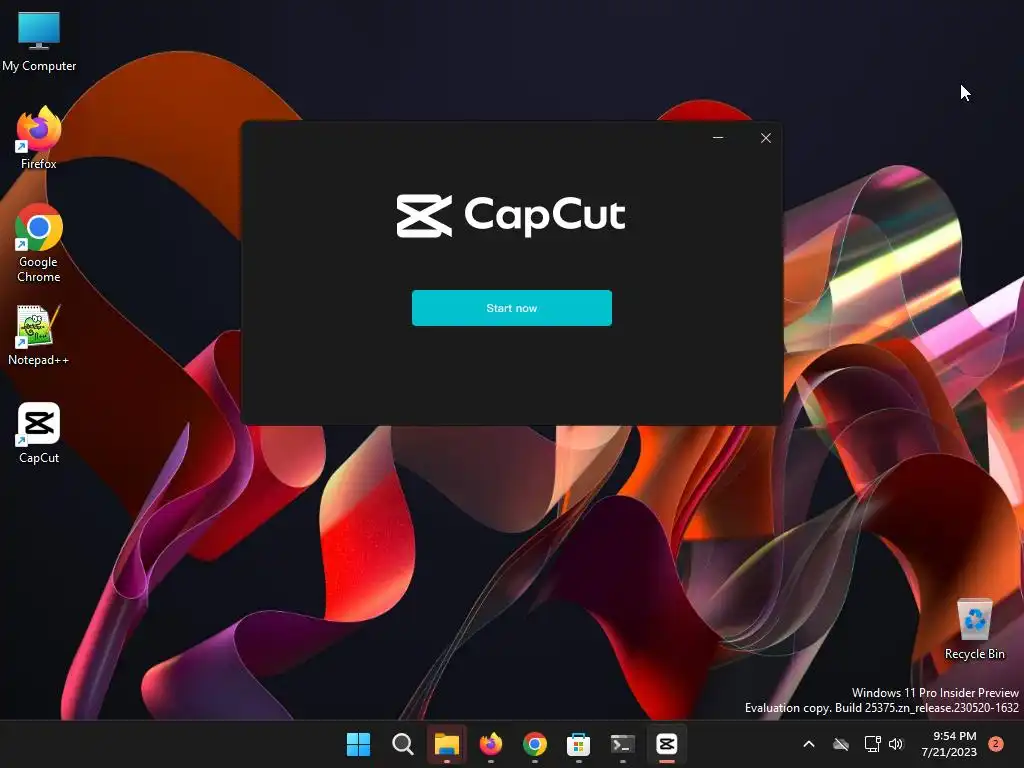
Task: Open the clock showing 9:54 PM
Action: click(x=949, y=744)
